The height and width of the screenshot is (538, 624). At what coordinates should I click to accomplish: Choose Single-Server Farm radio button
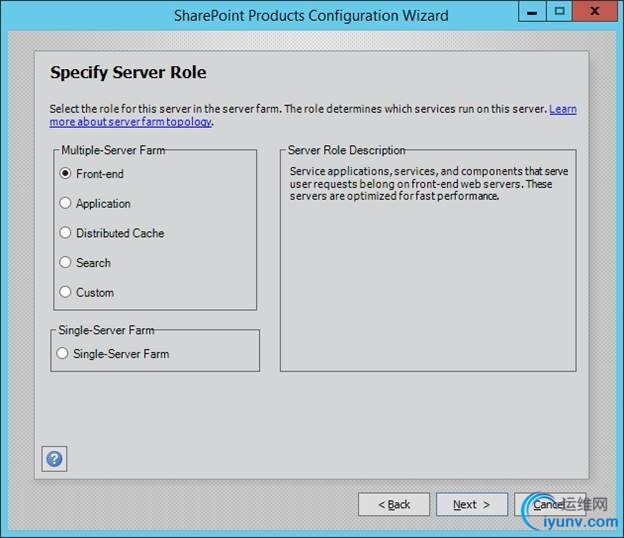point(62,353)
